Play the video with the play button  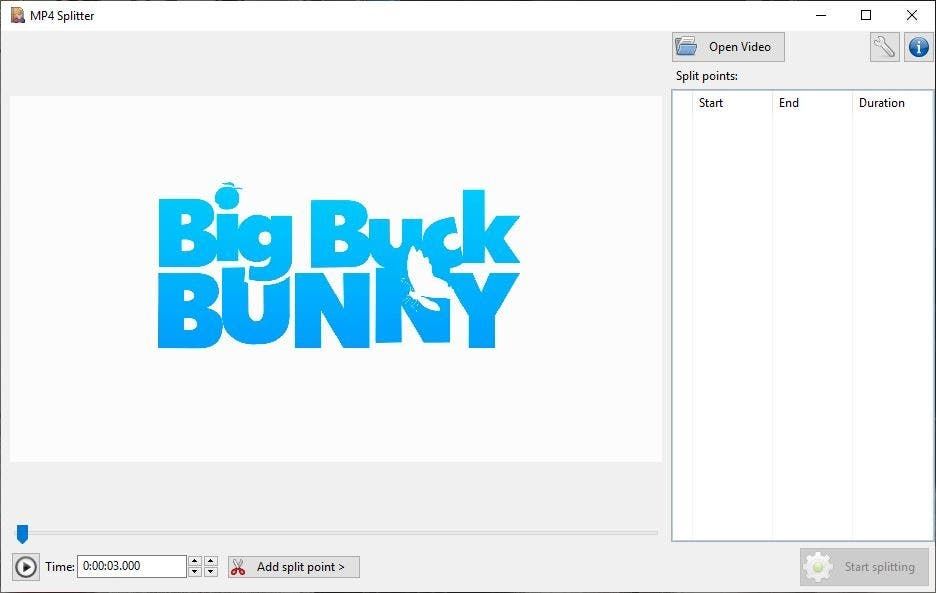pyautogui.click(x=26, y=567)
